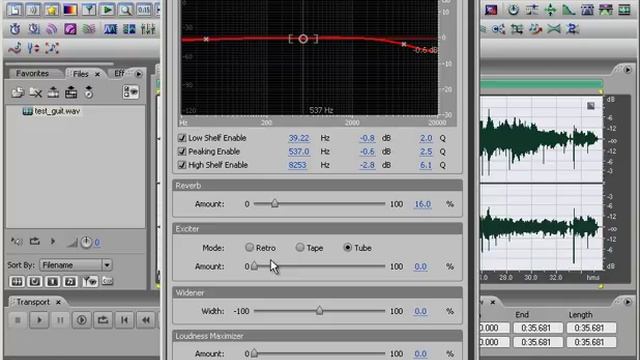
Task: Toggle loop preview in Files panel
Action: (35, 242)
